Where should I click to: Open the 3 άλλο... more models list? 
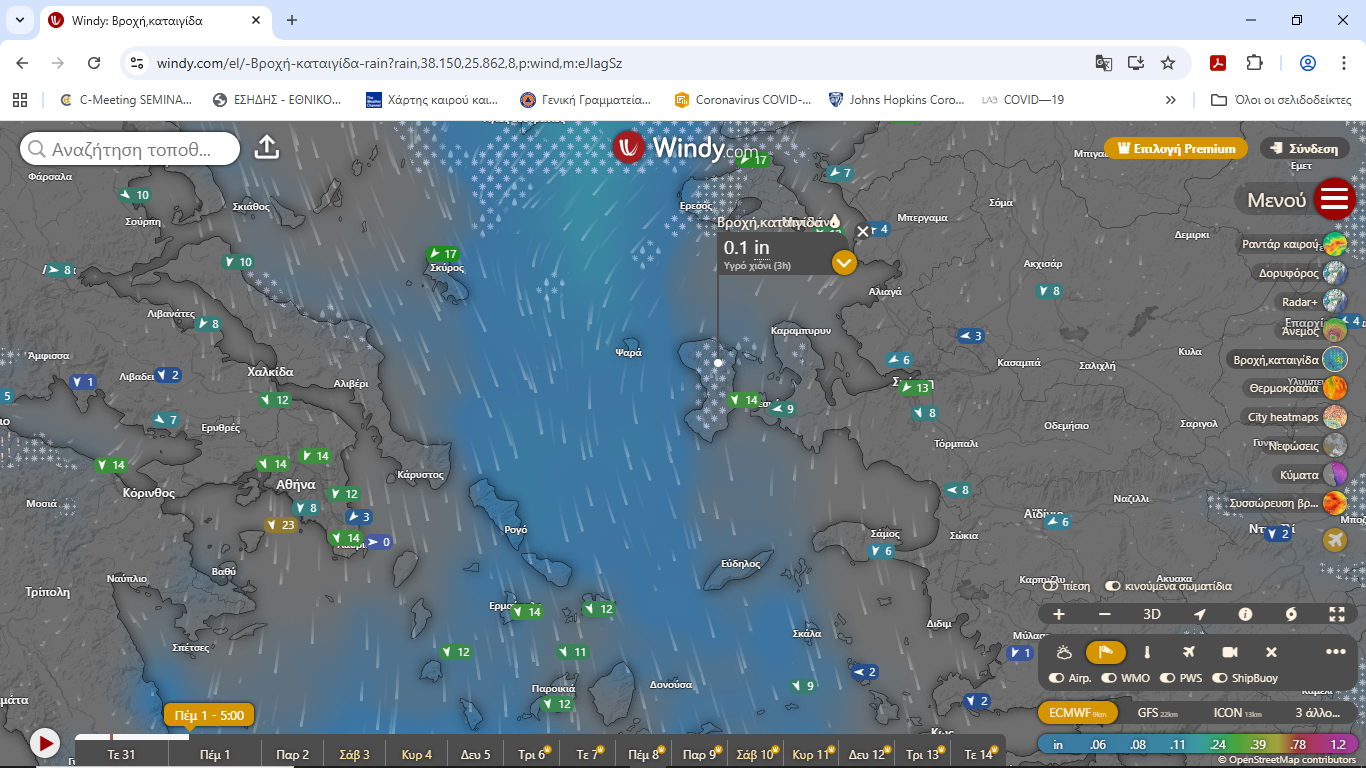point(1318,713)
